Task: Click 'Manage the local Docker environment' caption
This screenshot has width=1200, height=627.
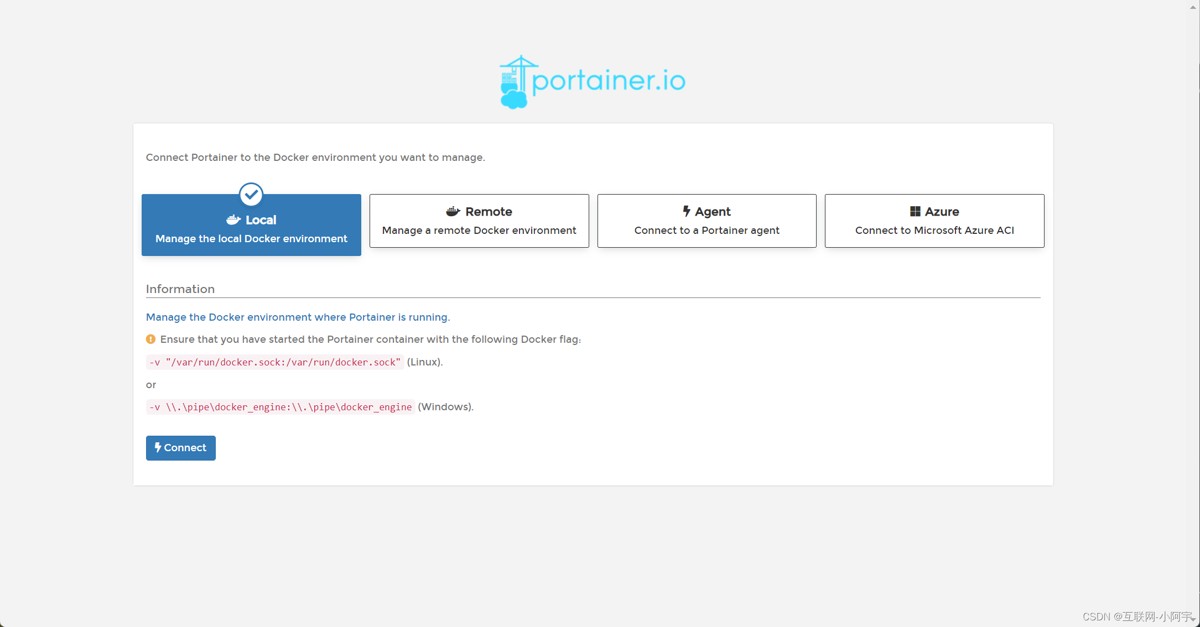Action: coord(251,239)
